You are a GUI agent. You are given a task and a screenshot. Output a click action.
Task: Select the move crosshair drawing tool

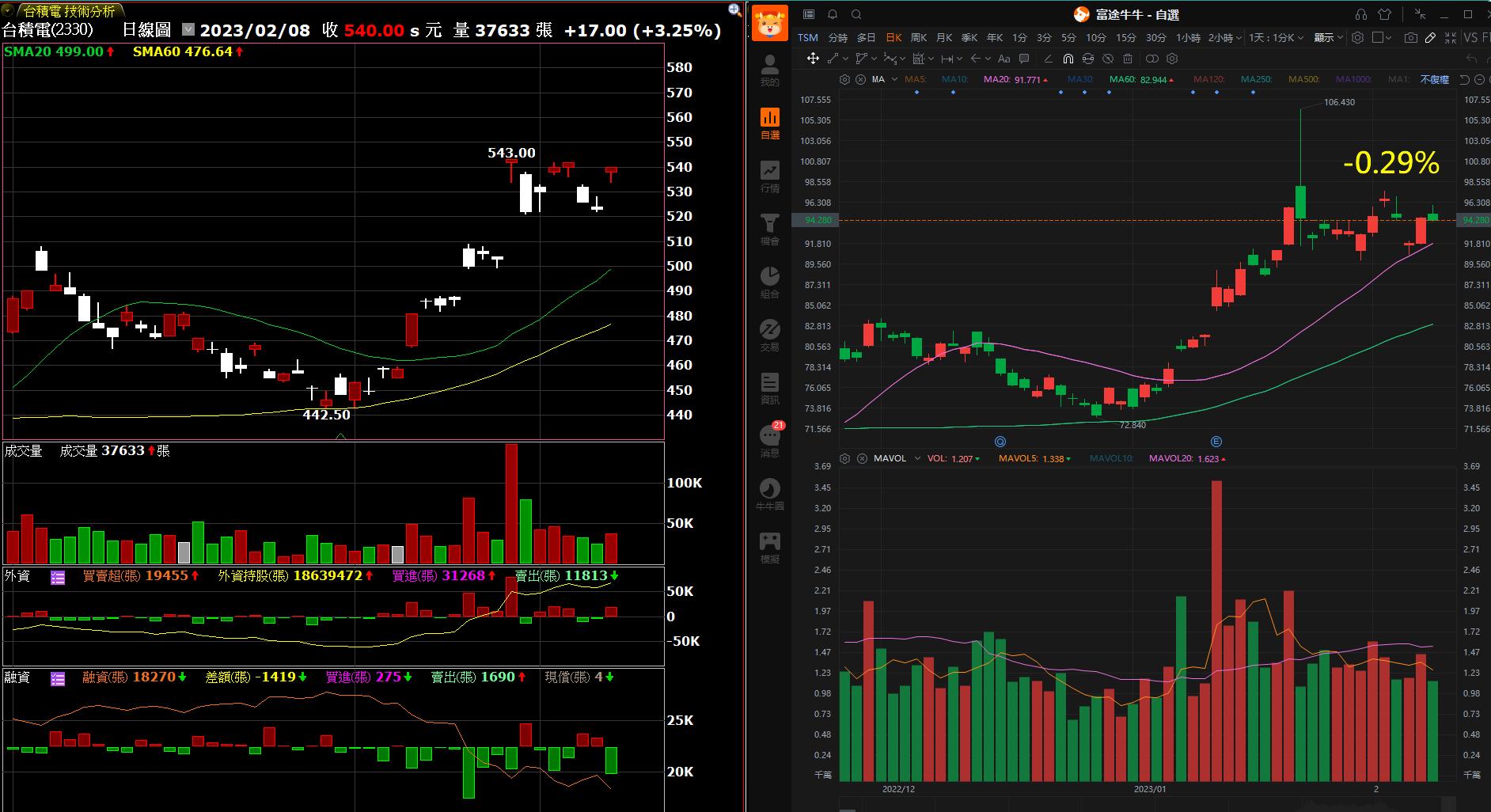(813, 59)
